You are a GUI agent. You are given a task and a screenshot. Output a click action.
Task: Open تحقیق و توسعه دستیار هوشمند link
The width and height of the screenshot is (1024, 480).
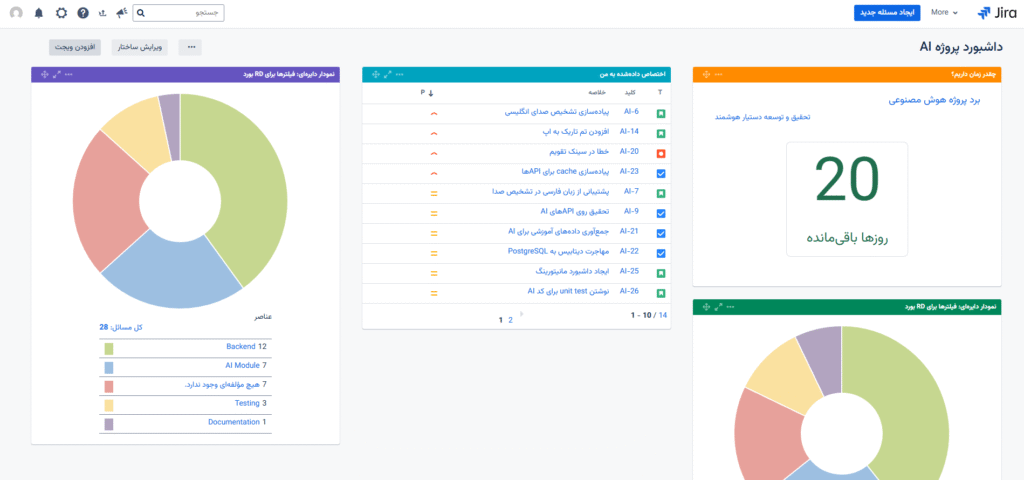(x=762, y=117)
